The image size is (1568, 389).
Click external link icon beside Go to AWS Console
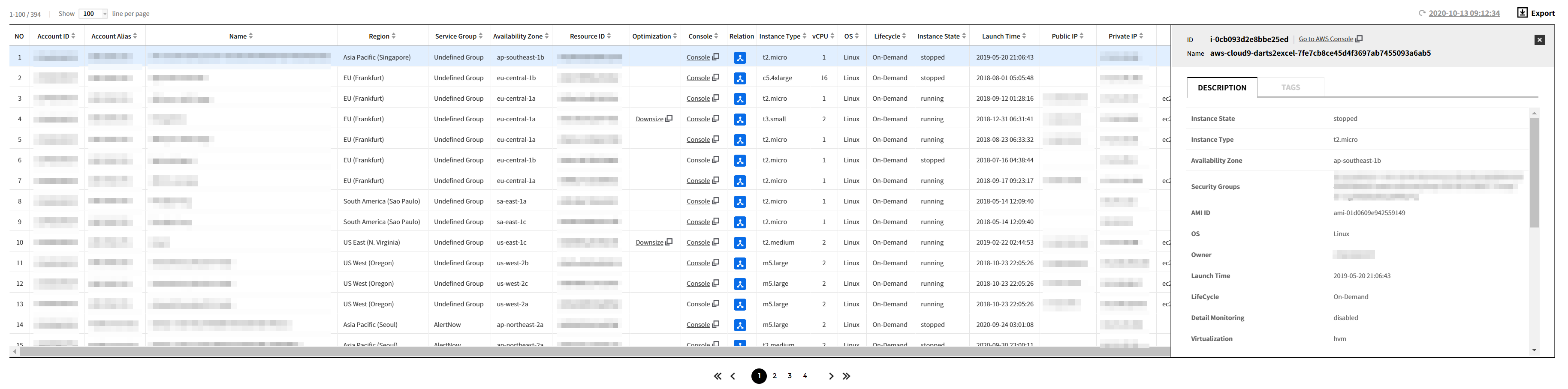pos(1359,39)
